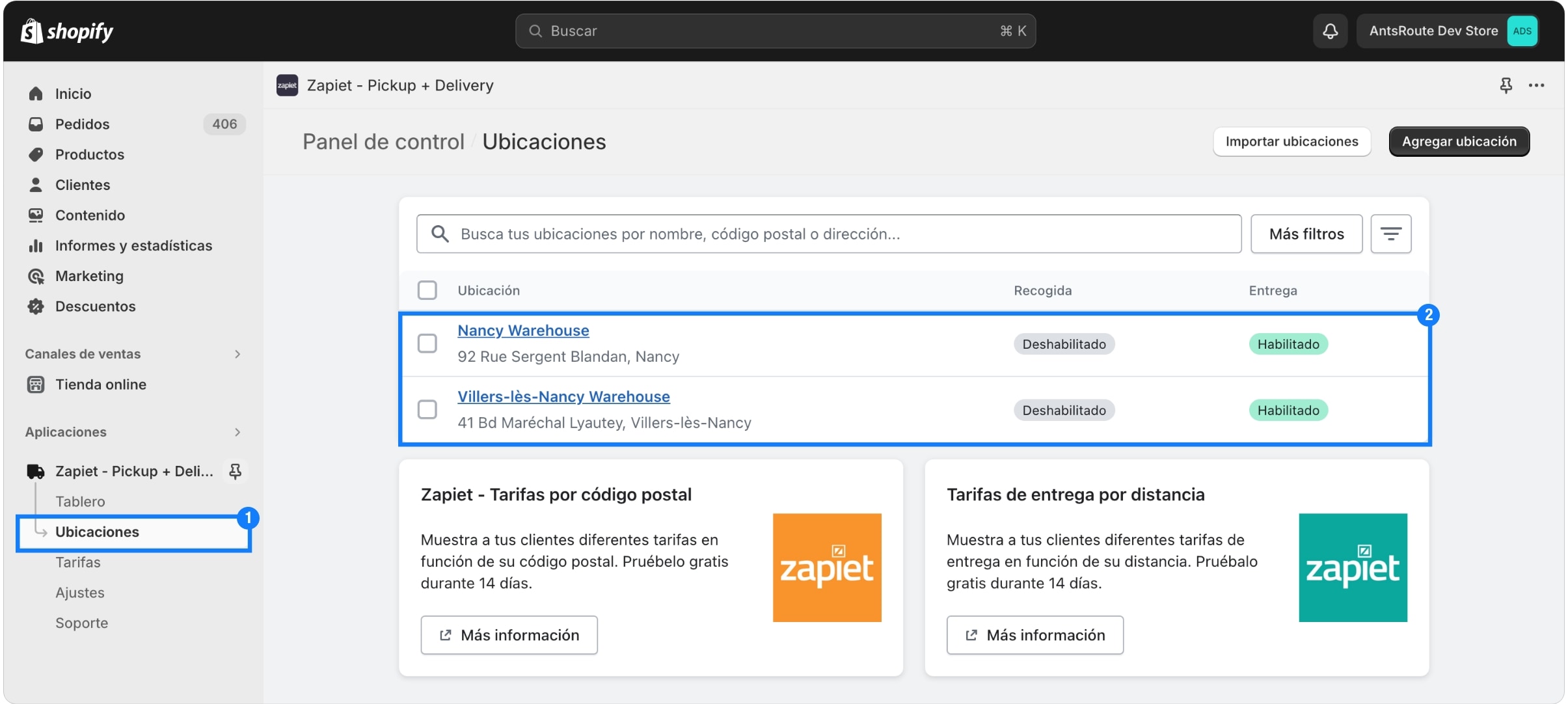
Task: Click Nancy Warehouse Habilitado delivery badge
Action: 1288,344
